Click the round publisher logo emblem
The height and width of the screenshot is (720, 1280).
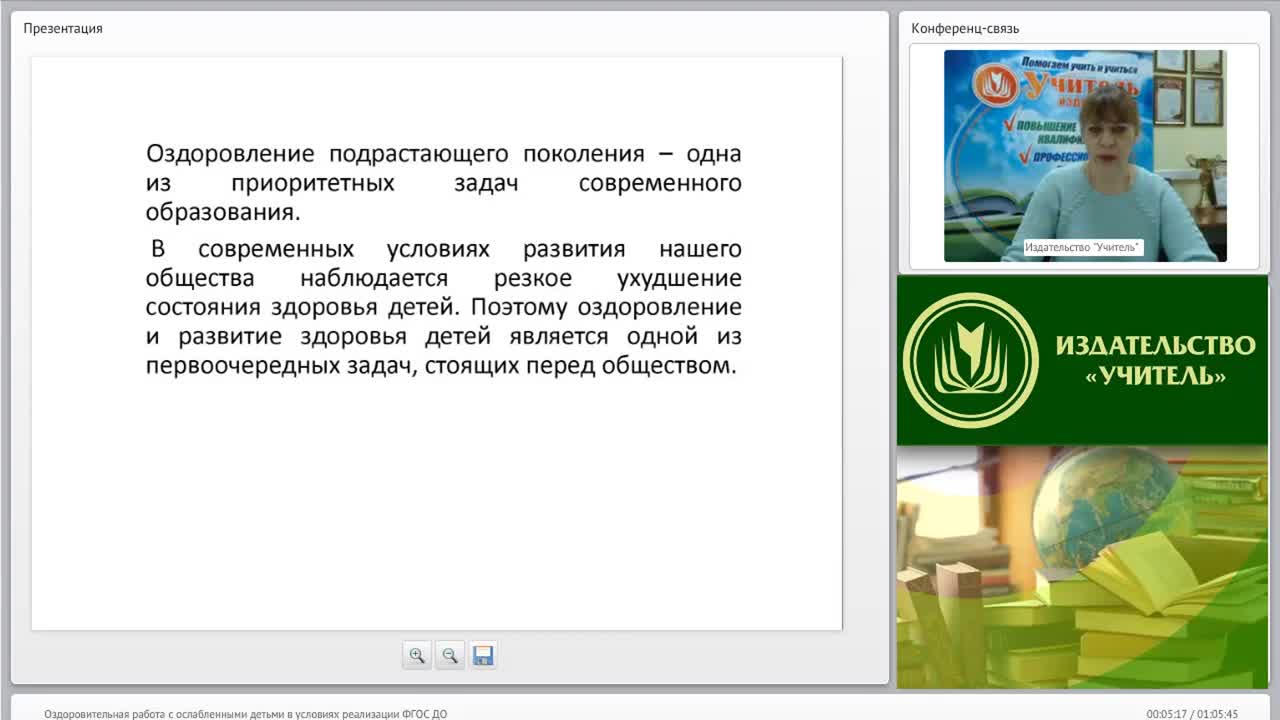point(971,360)
